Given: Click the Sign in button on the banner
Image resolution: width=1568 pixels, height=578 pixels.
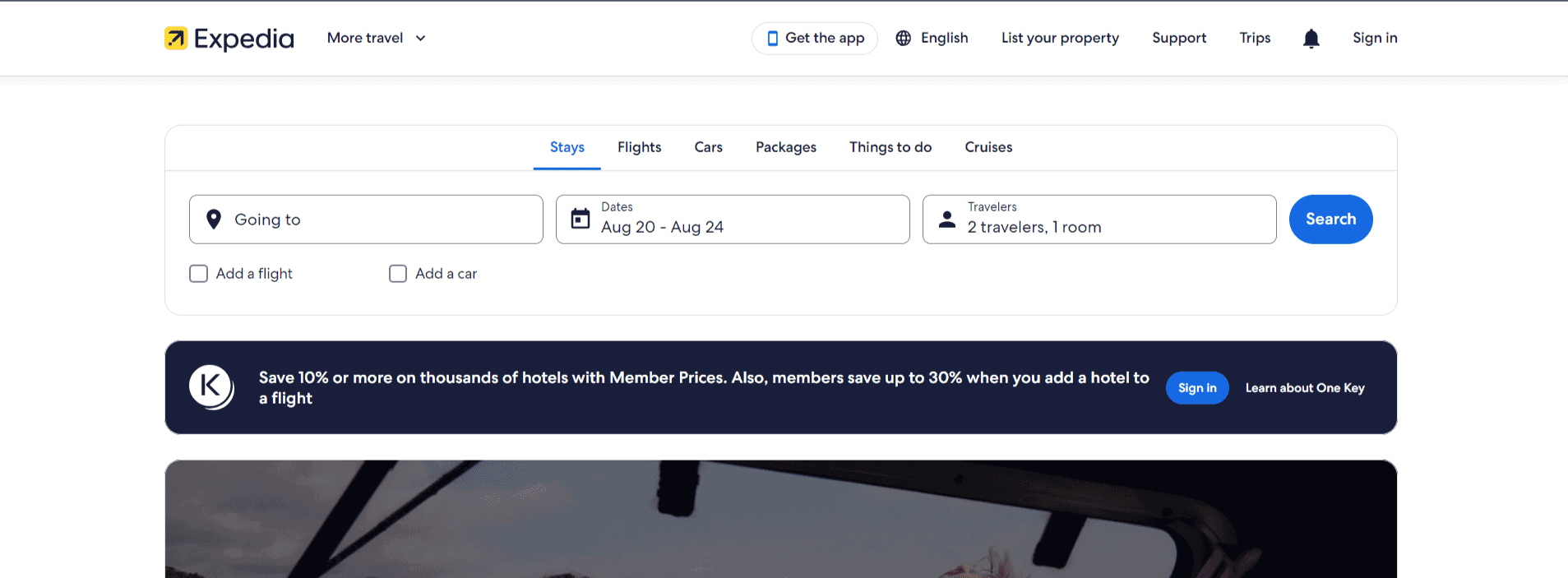Looking at the screenshot, I should tap(1196, 387).
